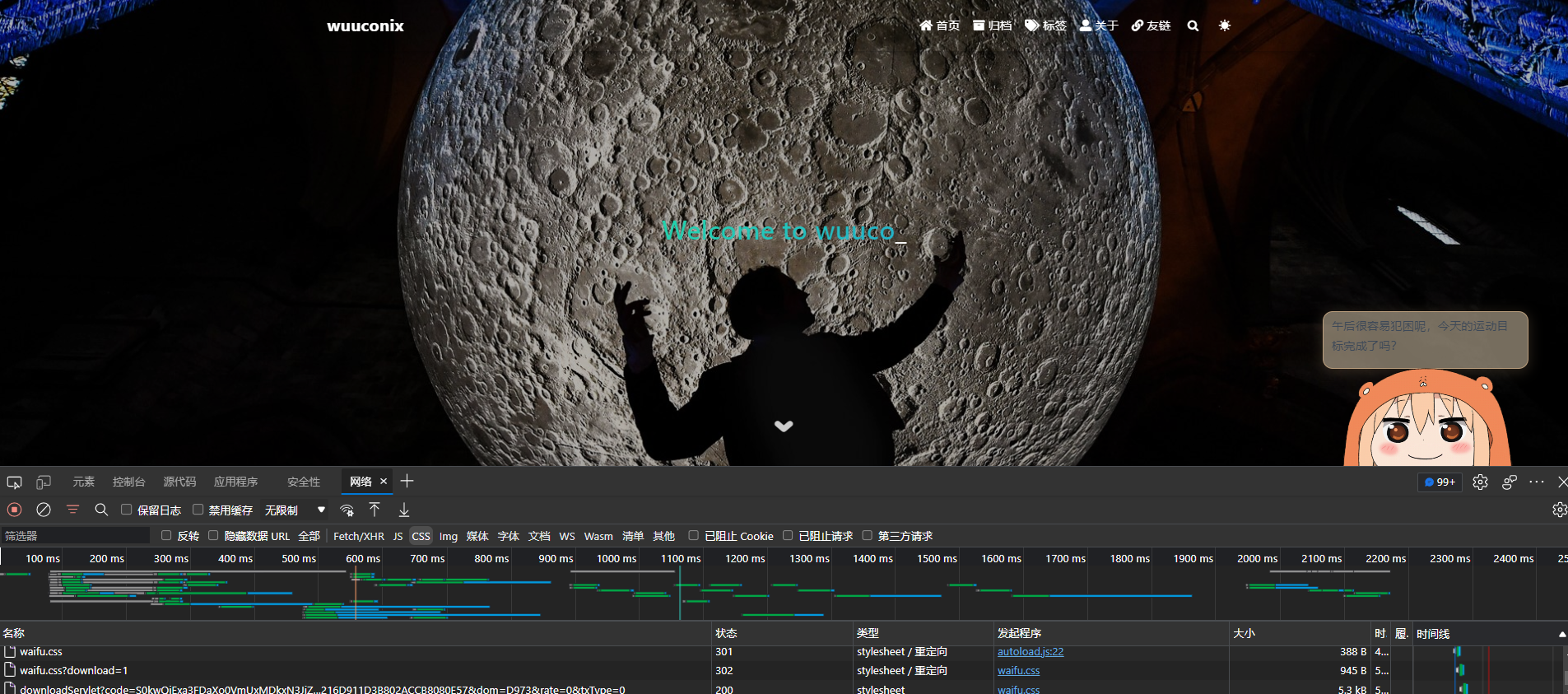Click the DevTools feedback people icon
Viewport: 1568px width, 694px height.
[1509, 482]
